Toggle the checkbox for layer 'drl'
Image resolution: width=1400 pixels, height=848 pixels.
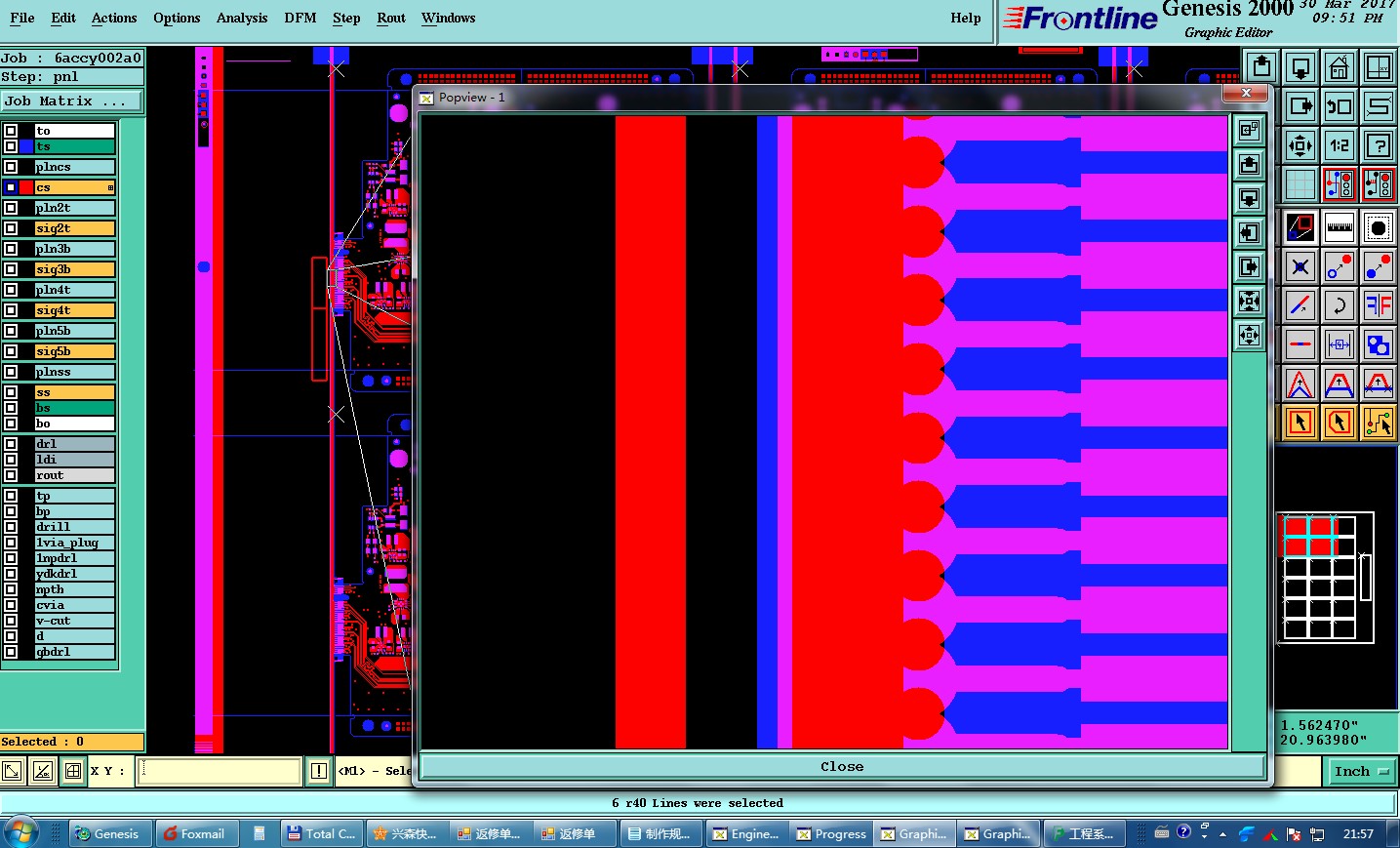[x=11, y=444]
